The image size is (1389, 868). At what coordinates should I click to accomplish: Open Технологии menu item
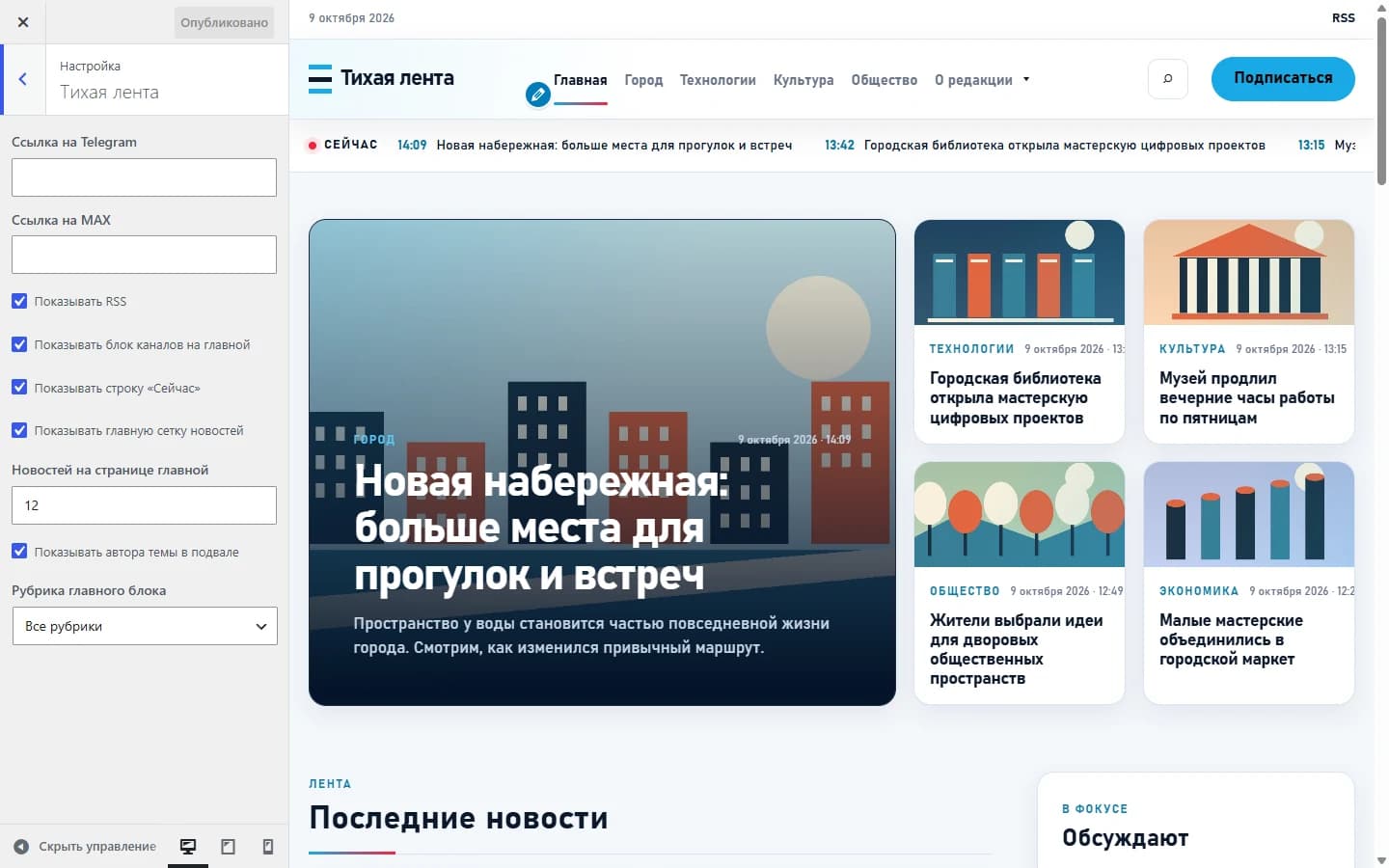click(x=718, y=80)
